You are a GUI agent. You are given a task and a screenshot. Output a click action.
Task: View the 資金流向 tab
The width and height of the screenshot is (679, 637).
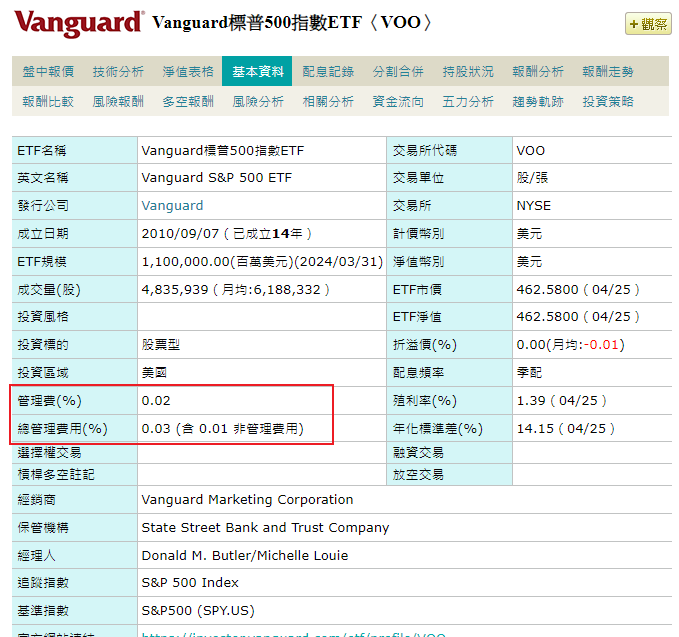tap(398, 102)
